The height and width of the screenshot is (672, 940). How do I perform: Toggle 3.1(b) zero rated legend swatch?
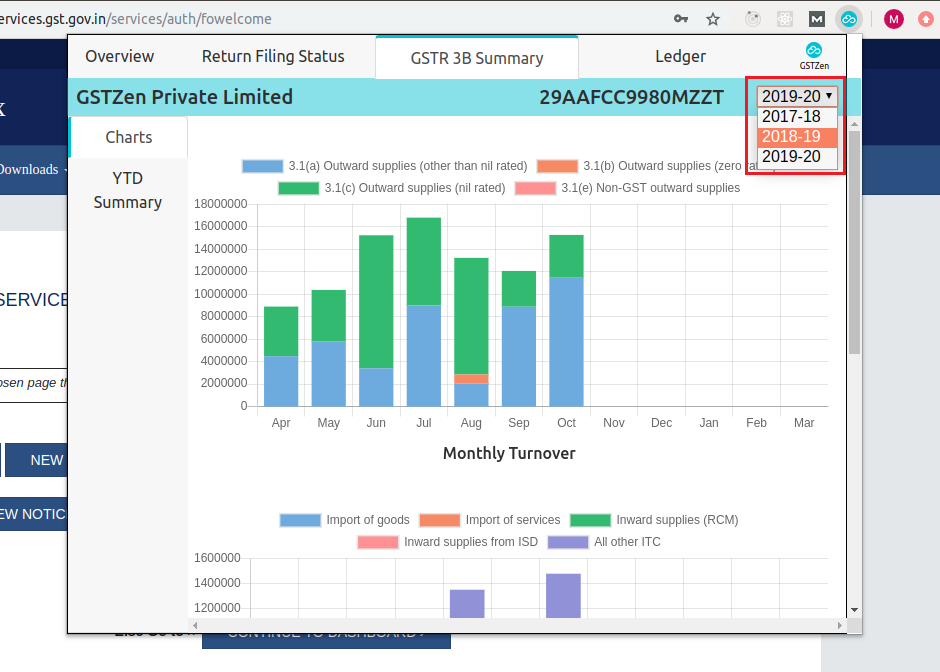coord(557,166)
